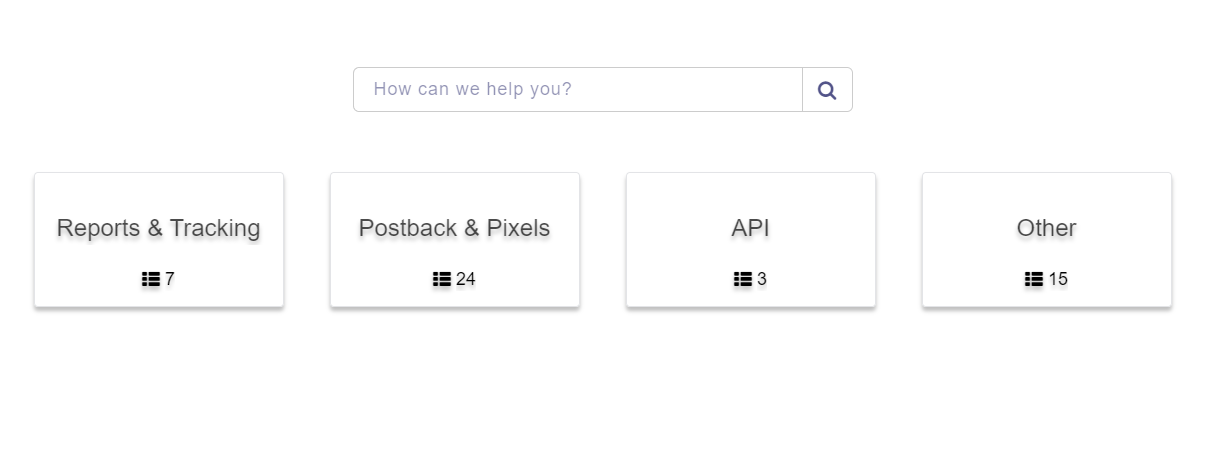This screenshot has height=458, width=1208.
Task: Click the list icon on the API card
Action: click(x=743, y=279)
